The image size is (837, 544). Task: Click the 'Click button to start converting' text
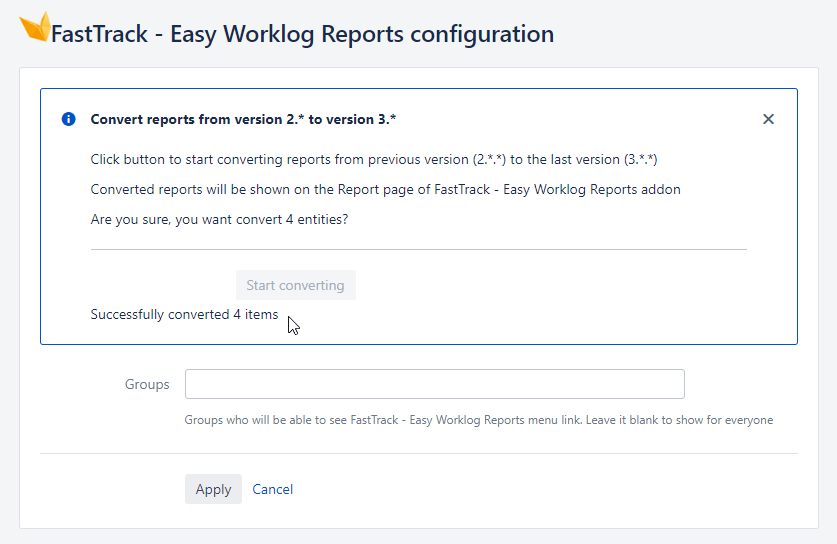374,160
